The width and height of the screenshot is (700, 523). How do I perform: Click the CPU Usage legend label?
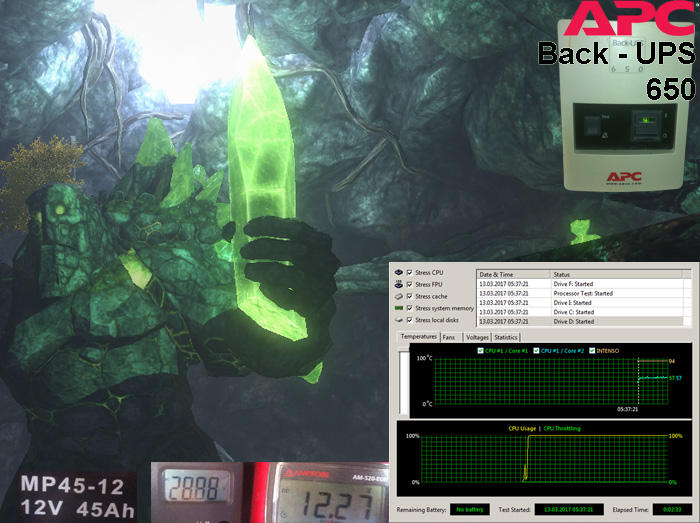tap(522, 428)
